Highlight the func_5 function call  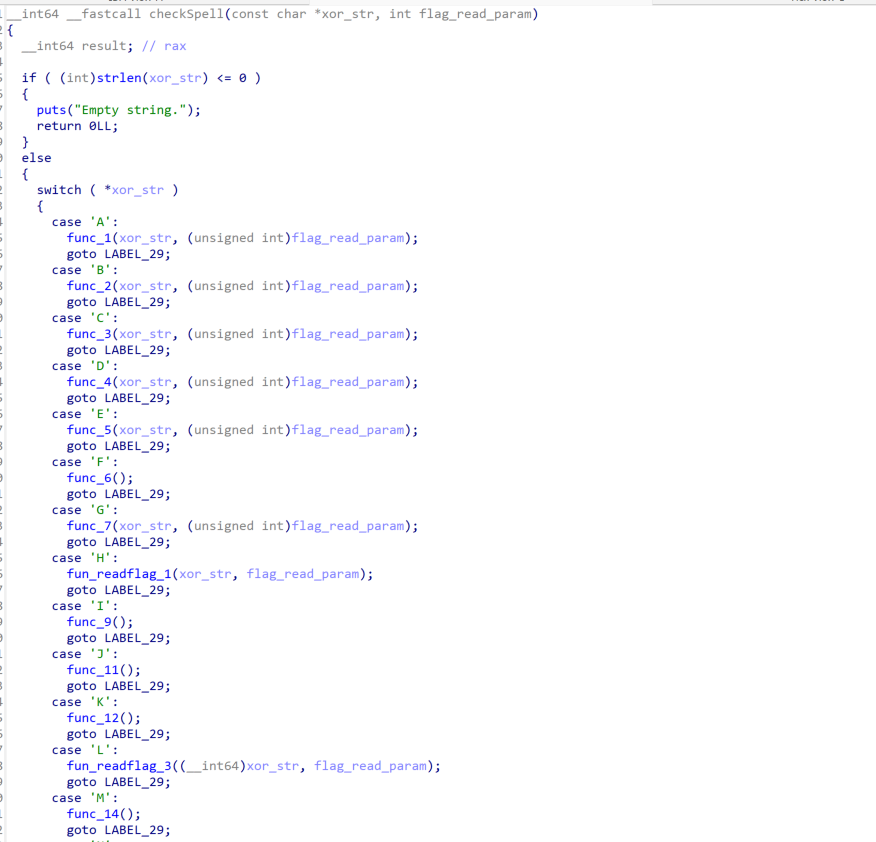click(x=90, y=430)
